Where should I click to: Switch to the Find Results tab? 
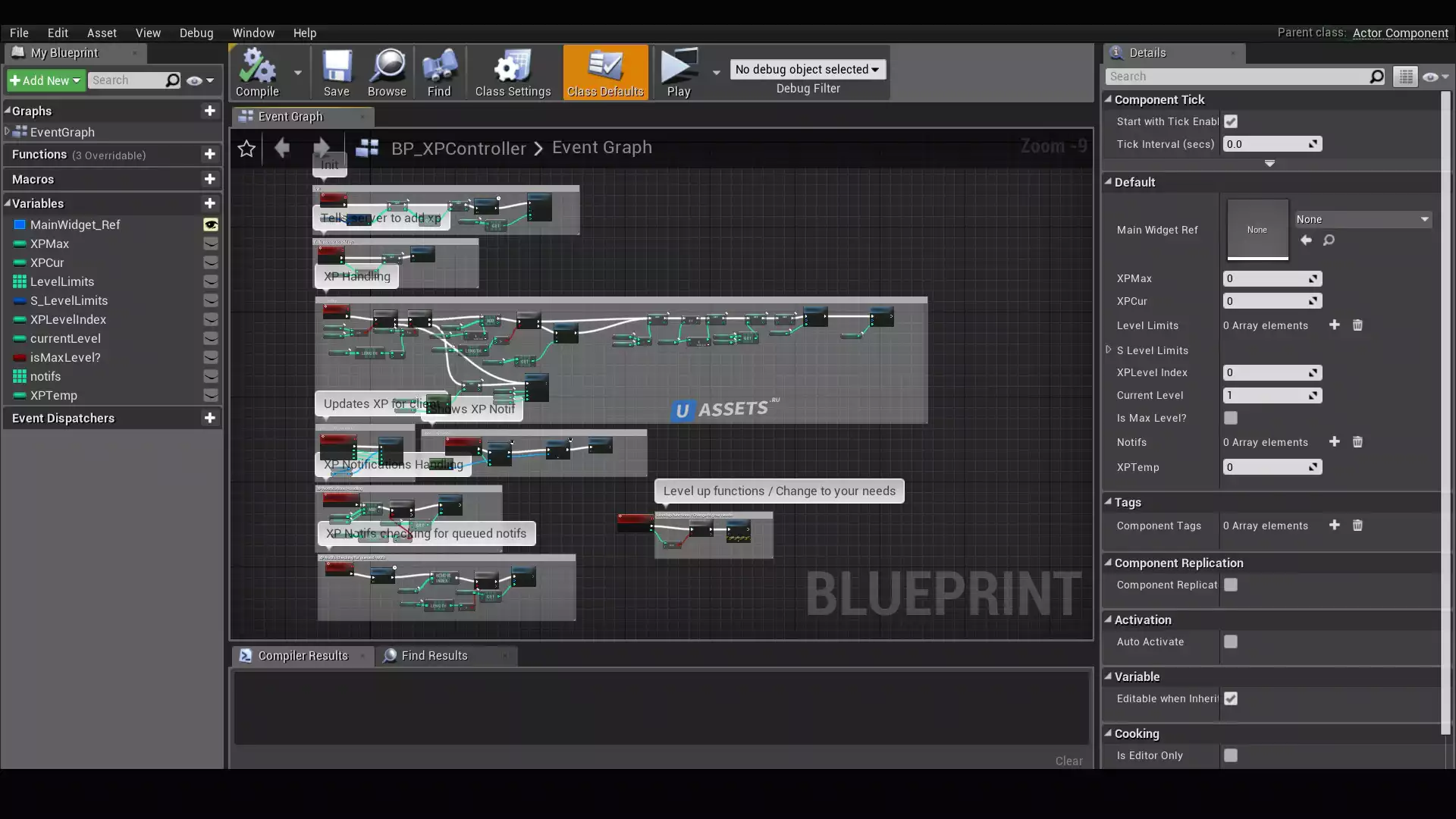pos(434,656)
